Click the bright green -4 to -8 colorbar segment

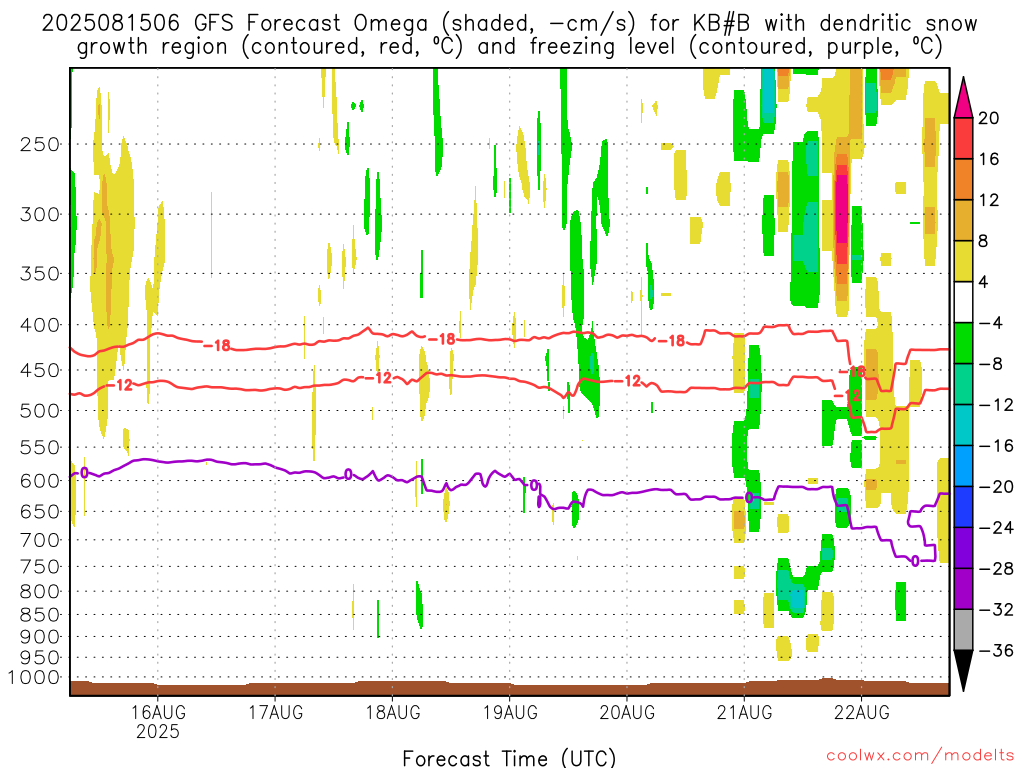point(963,343)
